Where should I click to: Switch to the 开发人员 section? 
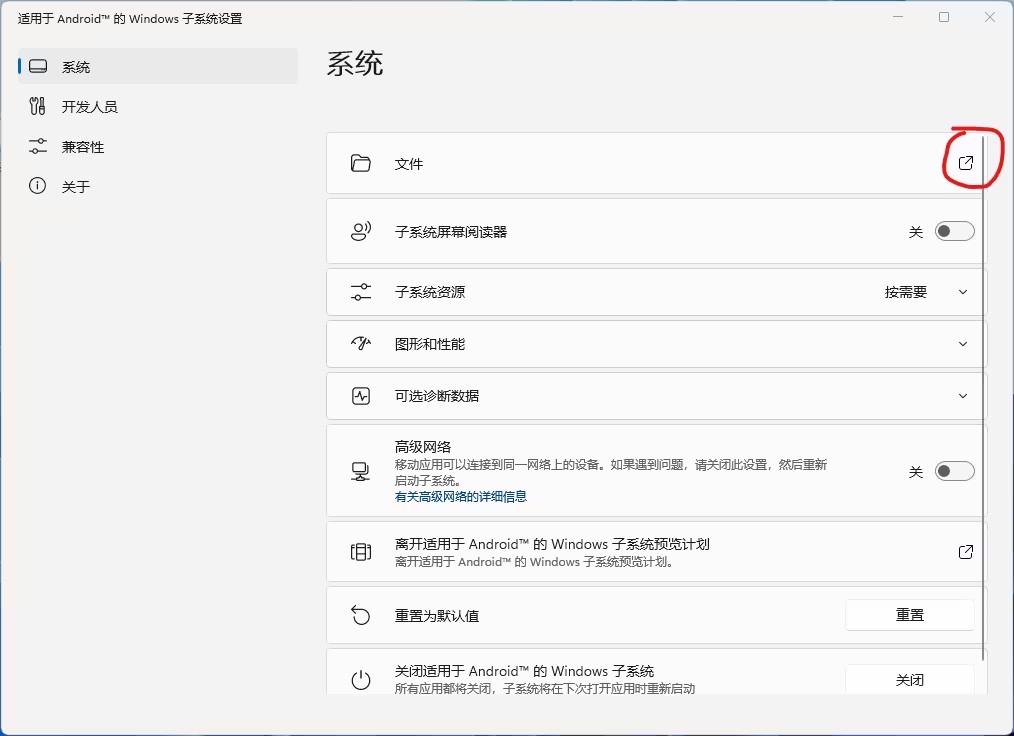pyautogui.click(x=86, y=106)
